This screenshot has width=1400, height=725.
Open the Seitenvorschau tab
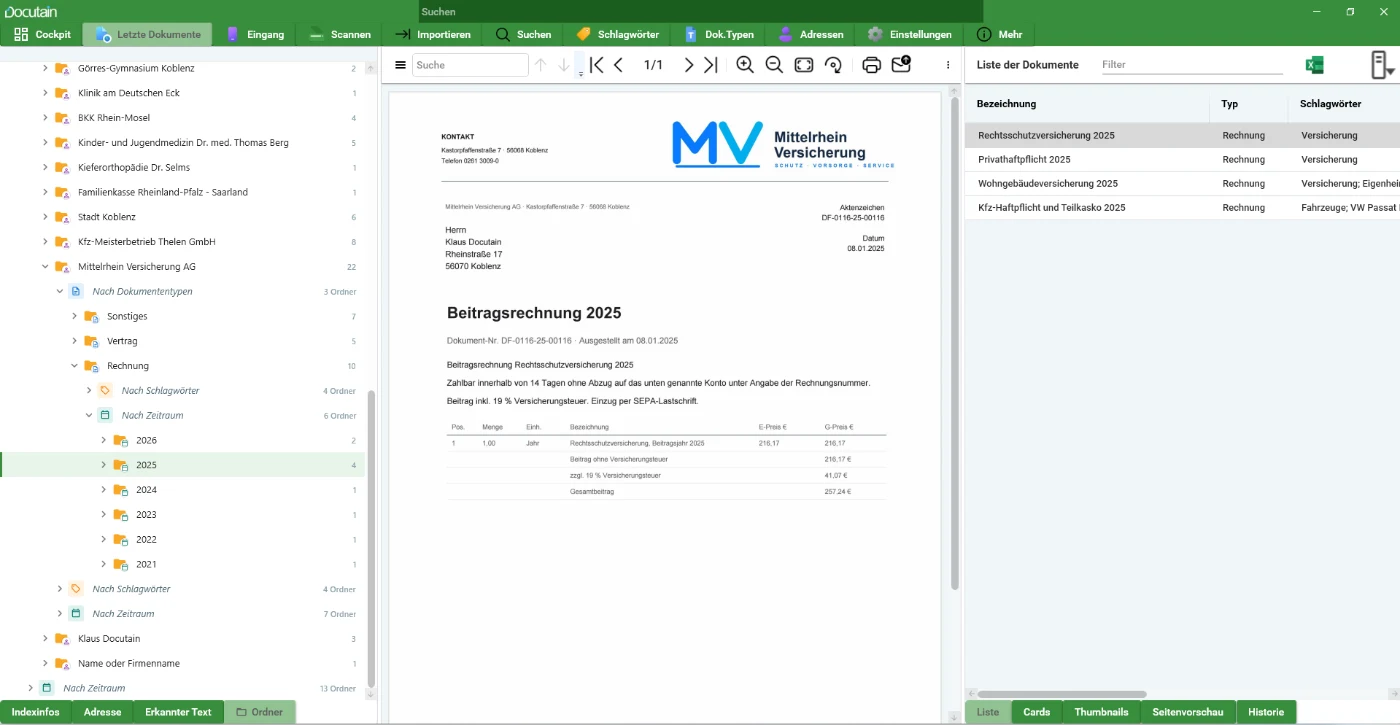pos(1188,712)
